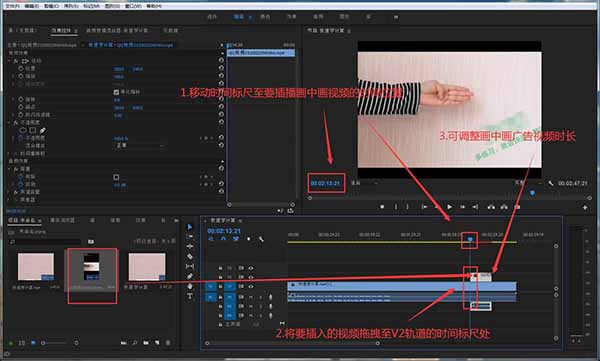Select the Ripple Edit tool
This screenshot has width=600, height=361.
[x=190, y=247]
